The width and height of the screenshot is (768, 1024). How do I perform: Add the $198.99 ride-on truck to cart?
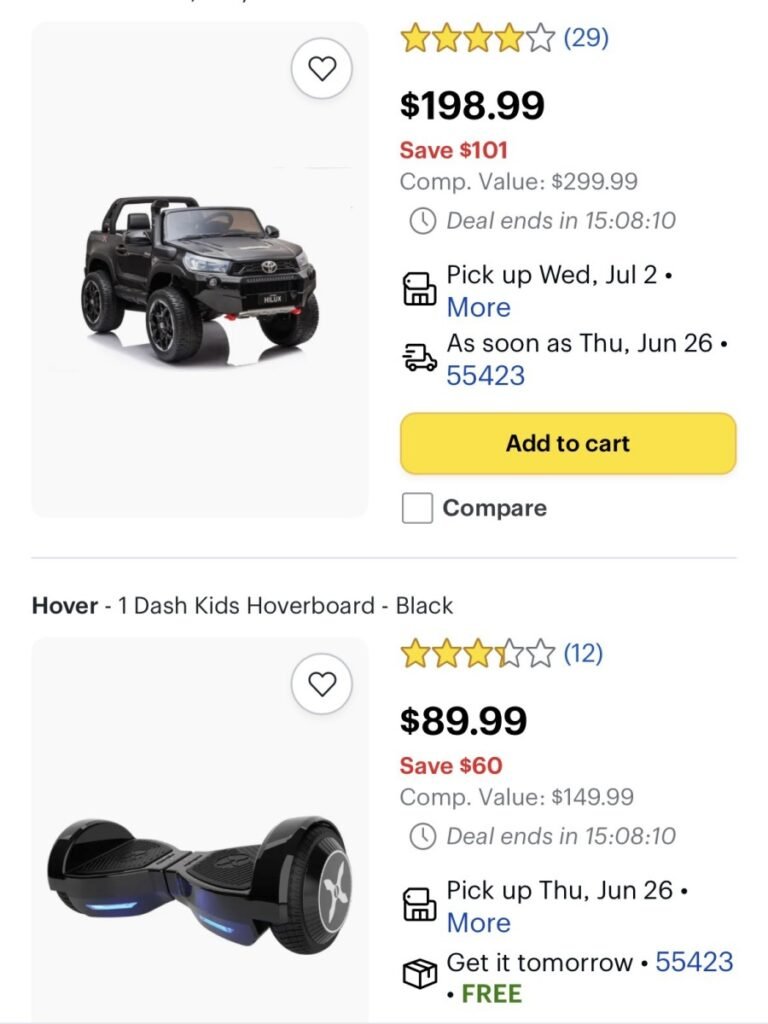pyautogui.click(x=568, y=443)
